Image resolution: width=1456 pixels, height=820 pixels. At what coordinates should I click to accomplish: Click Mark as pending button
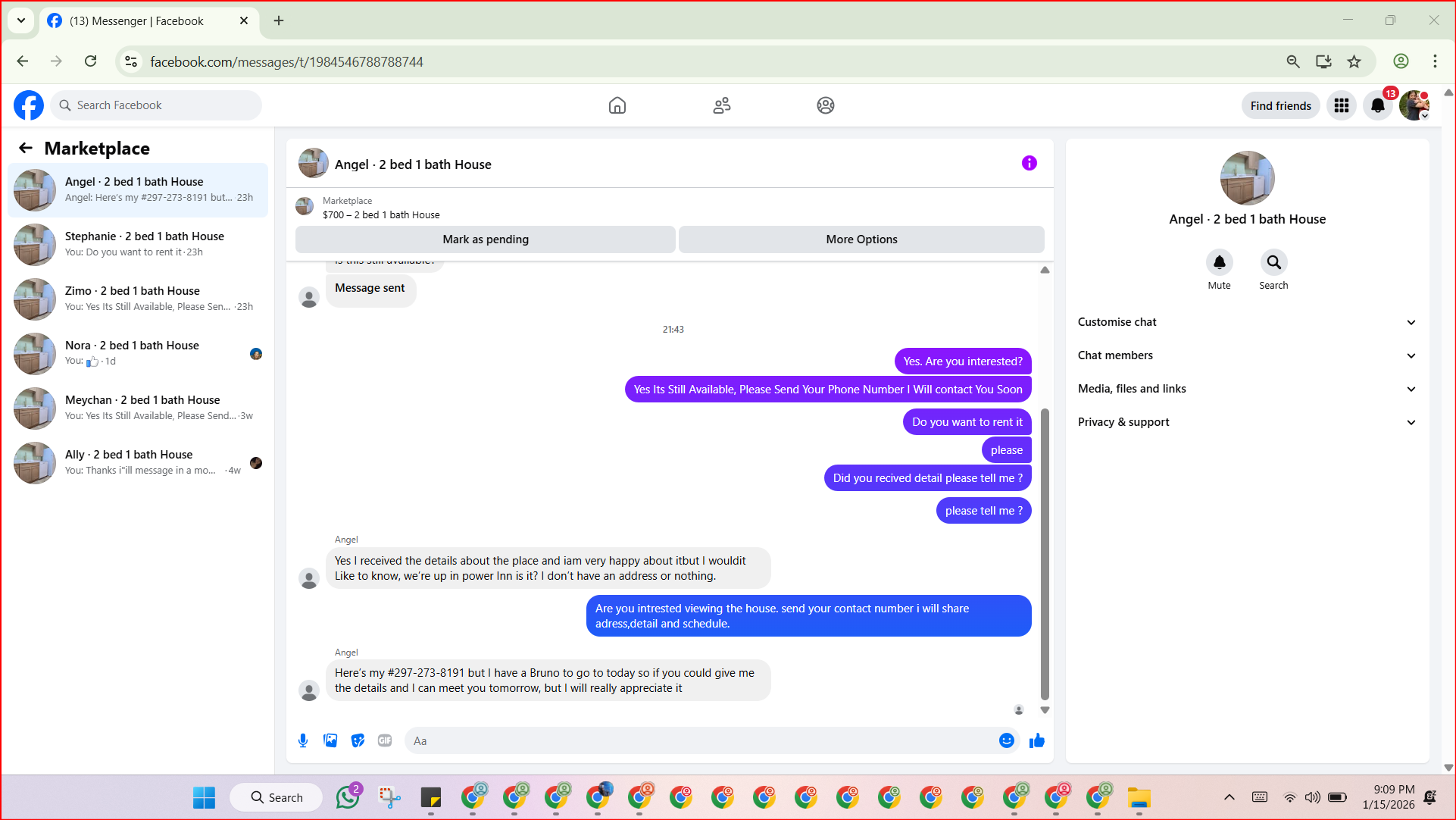pos(485,239)
